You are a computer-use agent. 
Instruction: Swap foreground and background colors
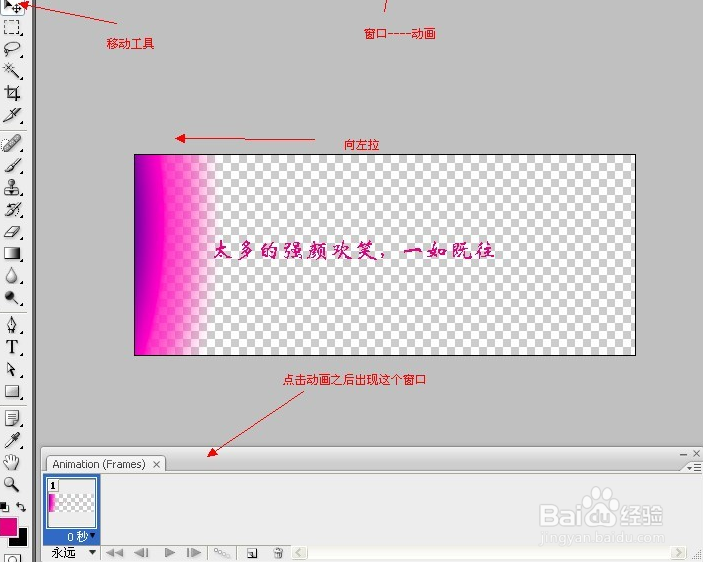tap(21, 507)
